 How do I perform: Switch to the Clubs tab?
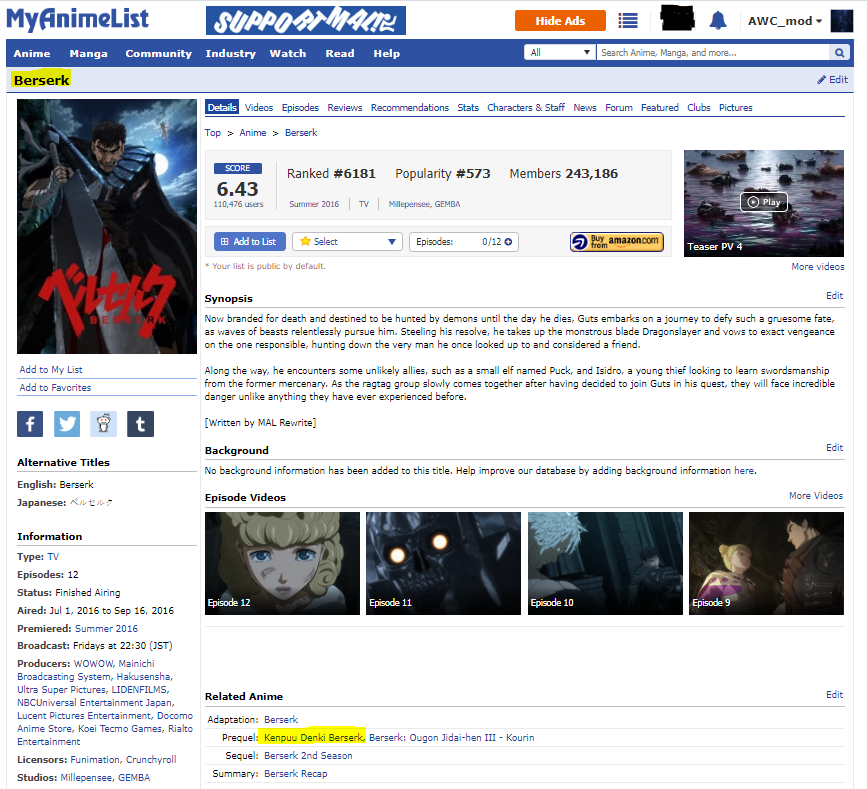pos(698,108)
